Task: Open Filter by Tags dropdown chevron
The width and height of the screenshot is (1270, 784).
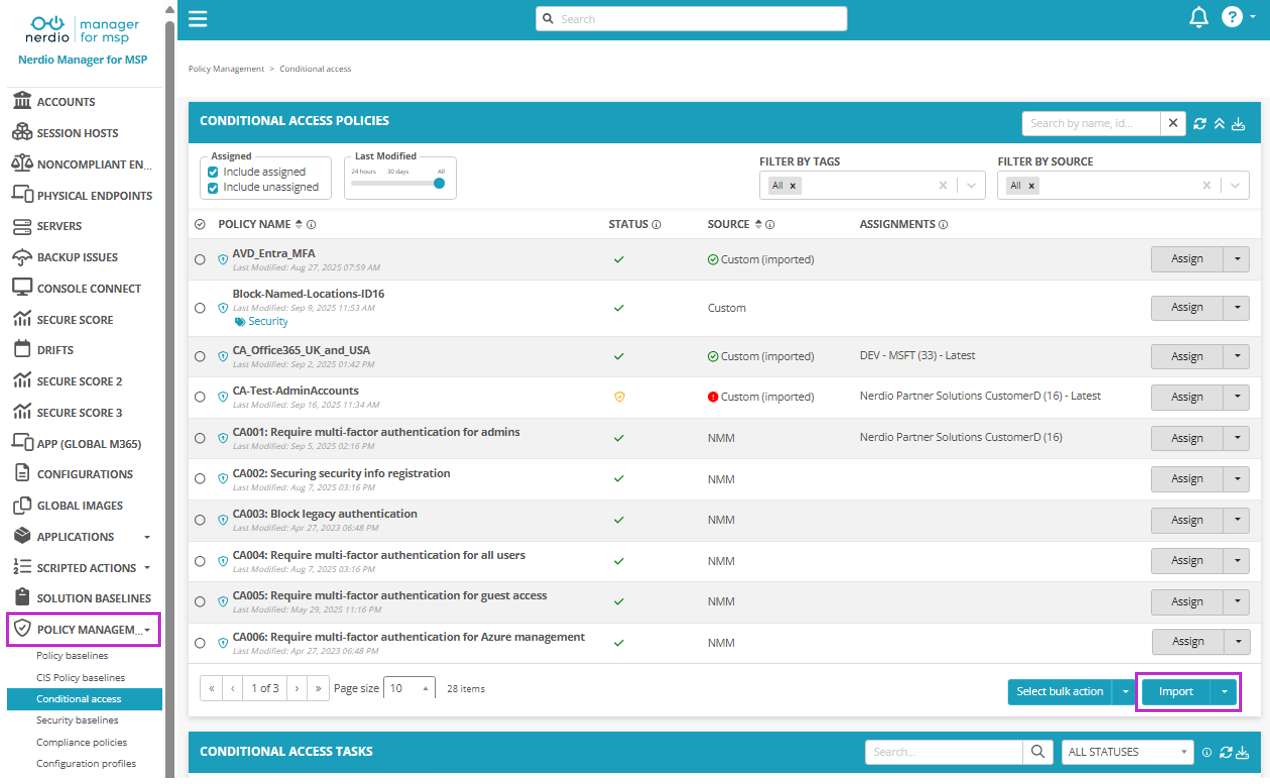Action: coord(971,185)
